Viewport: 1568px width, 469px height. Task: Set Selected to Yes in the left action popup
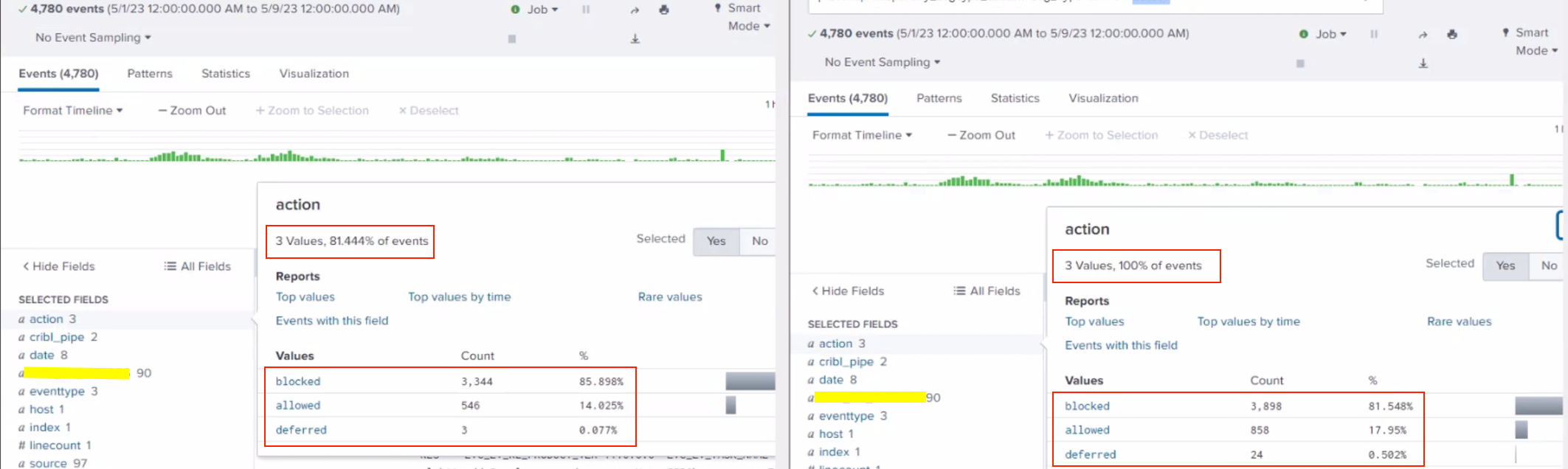[x=716, y=241]
